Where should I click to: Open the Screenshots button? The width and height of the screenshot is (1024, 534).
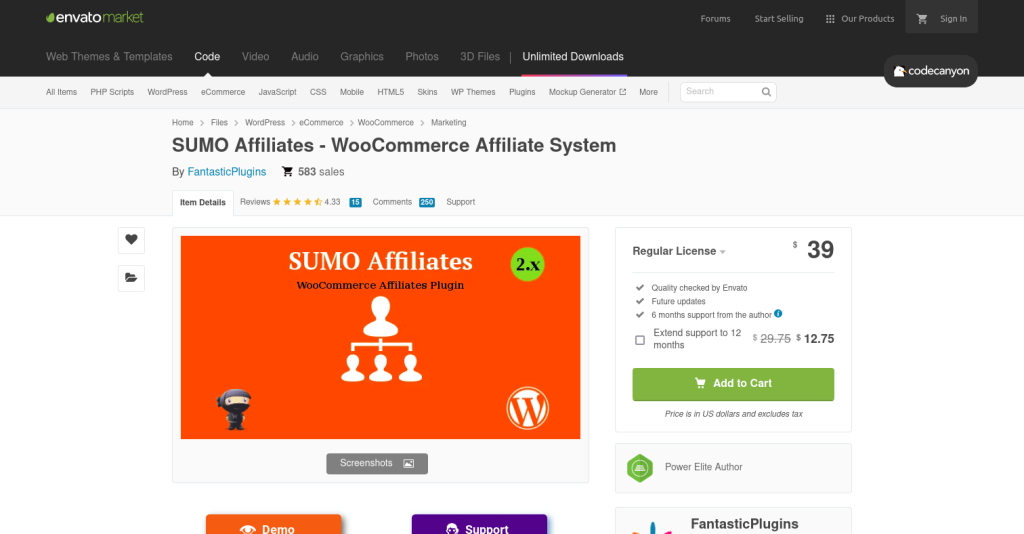tap(377, 463)
